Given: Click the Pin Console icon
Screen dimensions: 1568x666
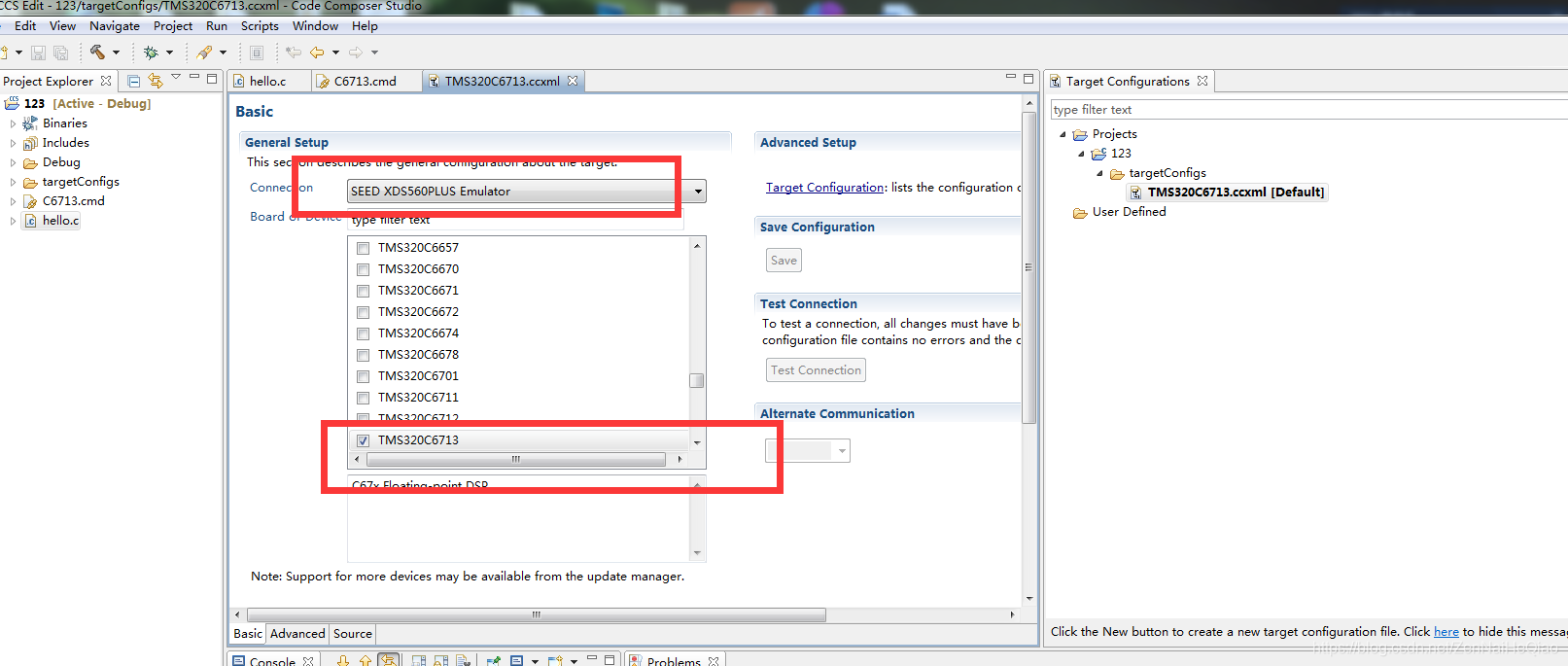Looking at the screenshot, I should click(494, 660).
